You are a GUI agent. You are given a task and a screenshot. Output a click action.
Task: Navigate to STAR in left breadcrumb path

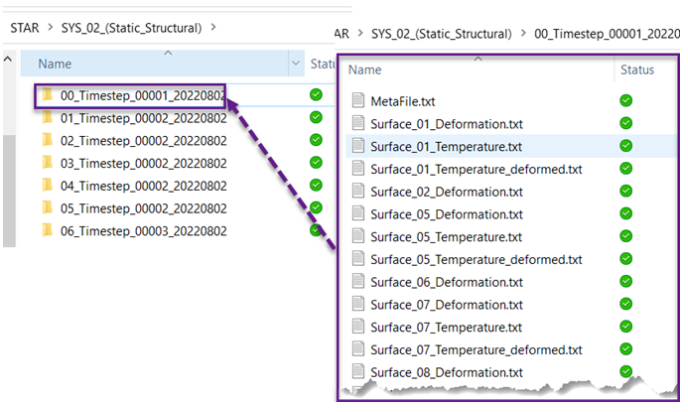point(25,27)
